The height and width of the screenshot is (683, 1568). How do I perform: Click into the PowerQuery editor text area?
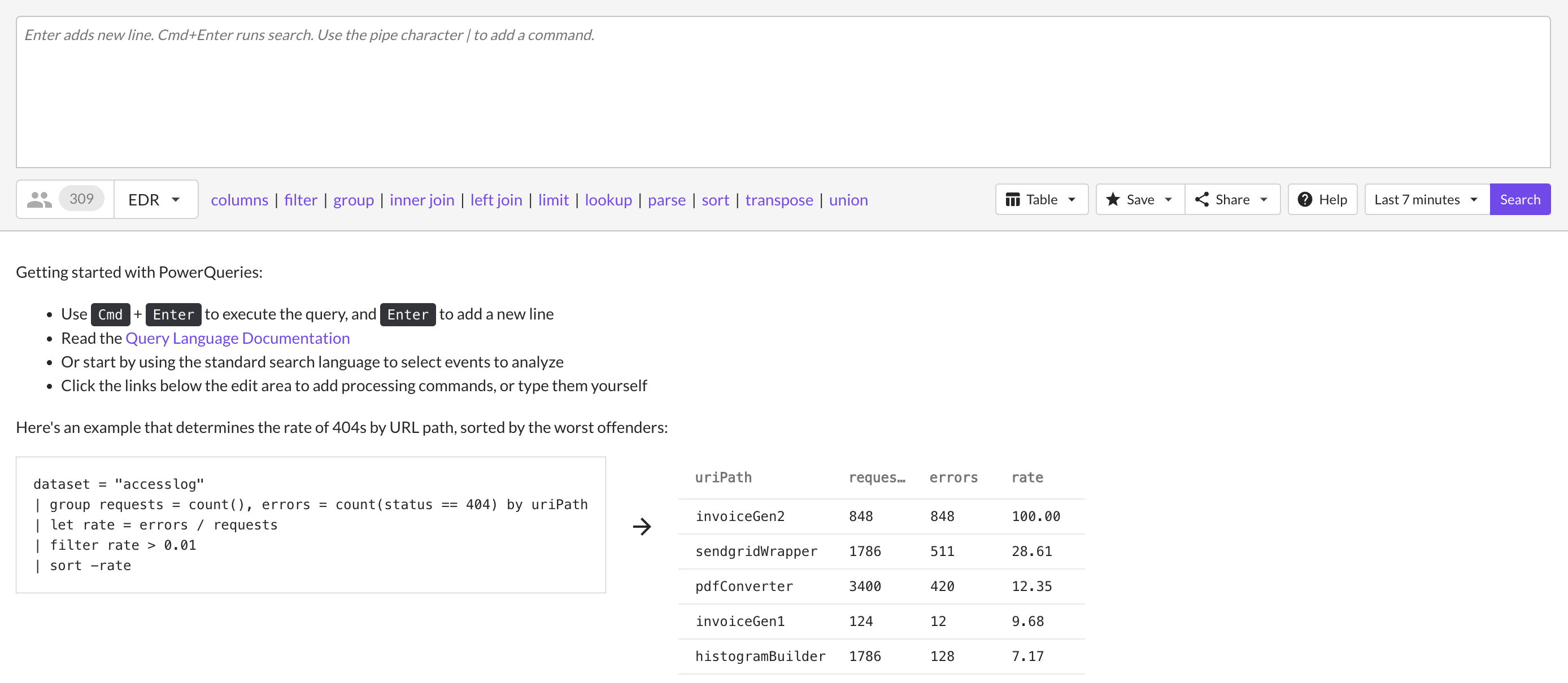(783, 97)
